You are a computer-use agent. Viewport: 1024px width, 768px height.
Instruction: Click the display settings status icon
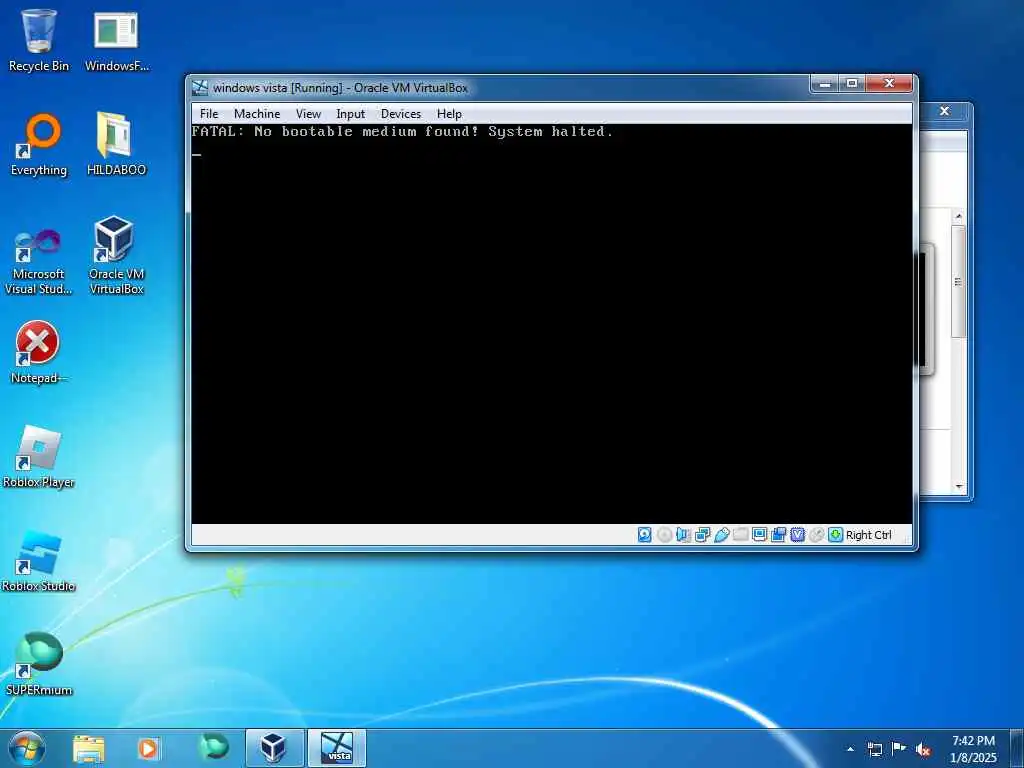760,535
